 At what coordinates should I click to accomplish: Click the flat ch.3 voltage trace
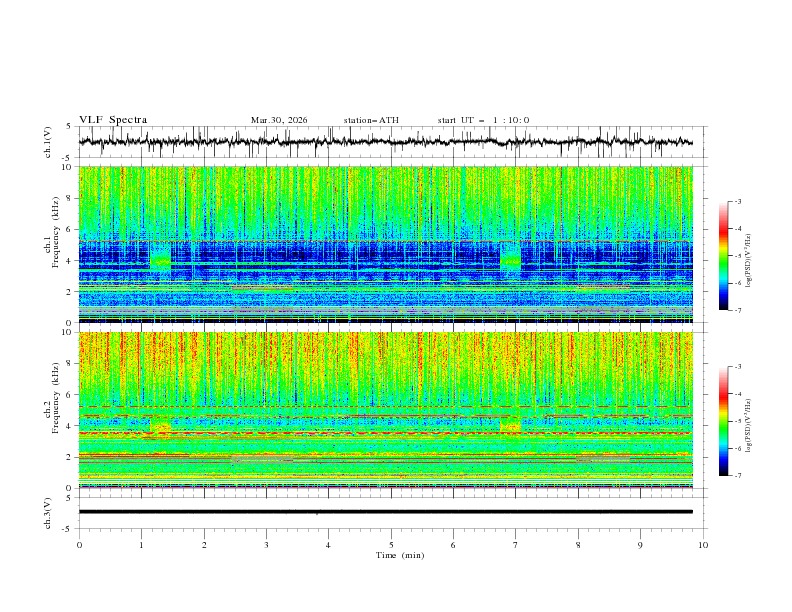pyautogui.click(x=385, y=512)
